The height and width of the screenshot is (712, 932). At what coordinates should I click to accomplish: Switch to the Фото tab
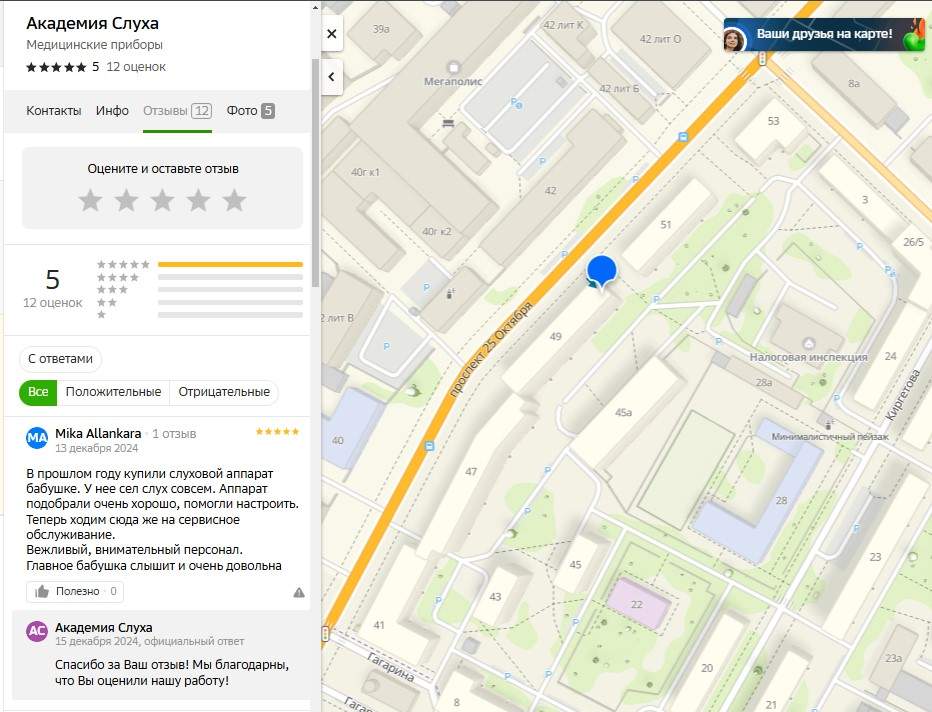click(x=250, y=111)
